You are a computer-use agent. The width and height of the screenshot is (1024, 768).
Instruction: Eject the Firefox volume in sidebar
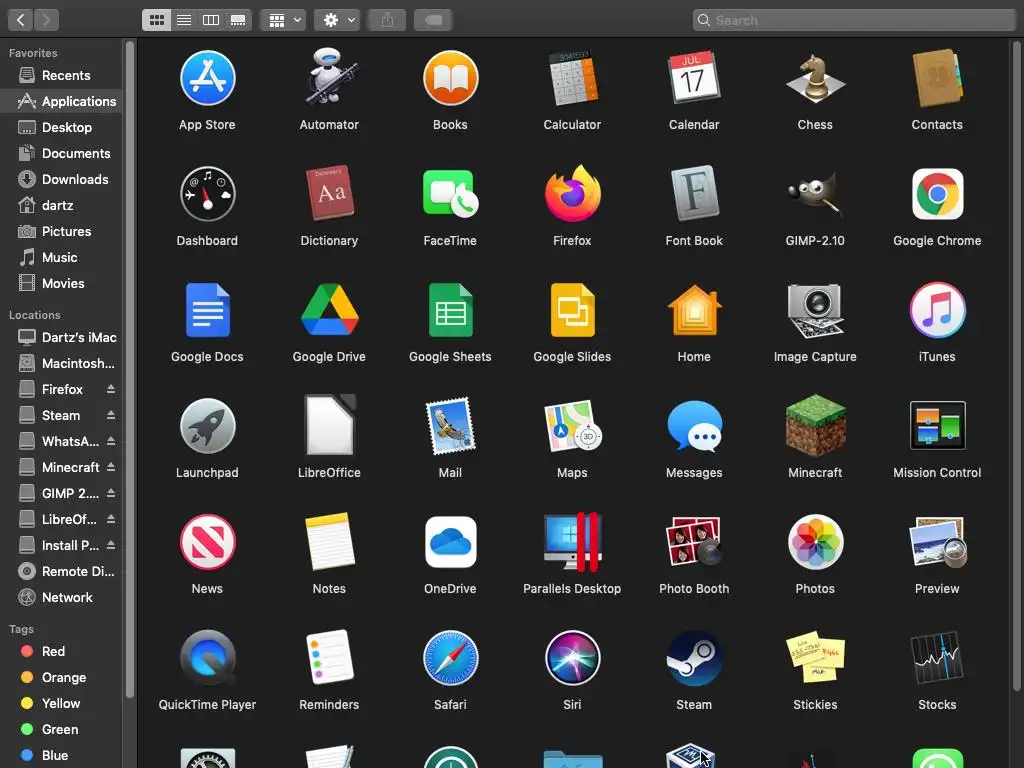pos(111,389)
